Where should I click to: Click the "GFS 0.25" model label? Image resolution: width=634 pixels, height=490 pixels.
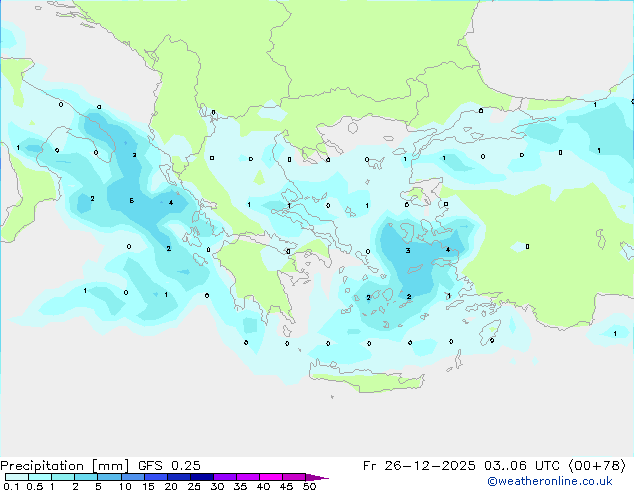pos(169,466)
